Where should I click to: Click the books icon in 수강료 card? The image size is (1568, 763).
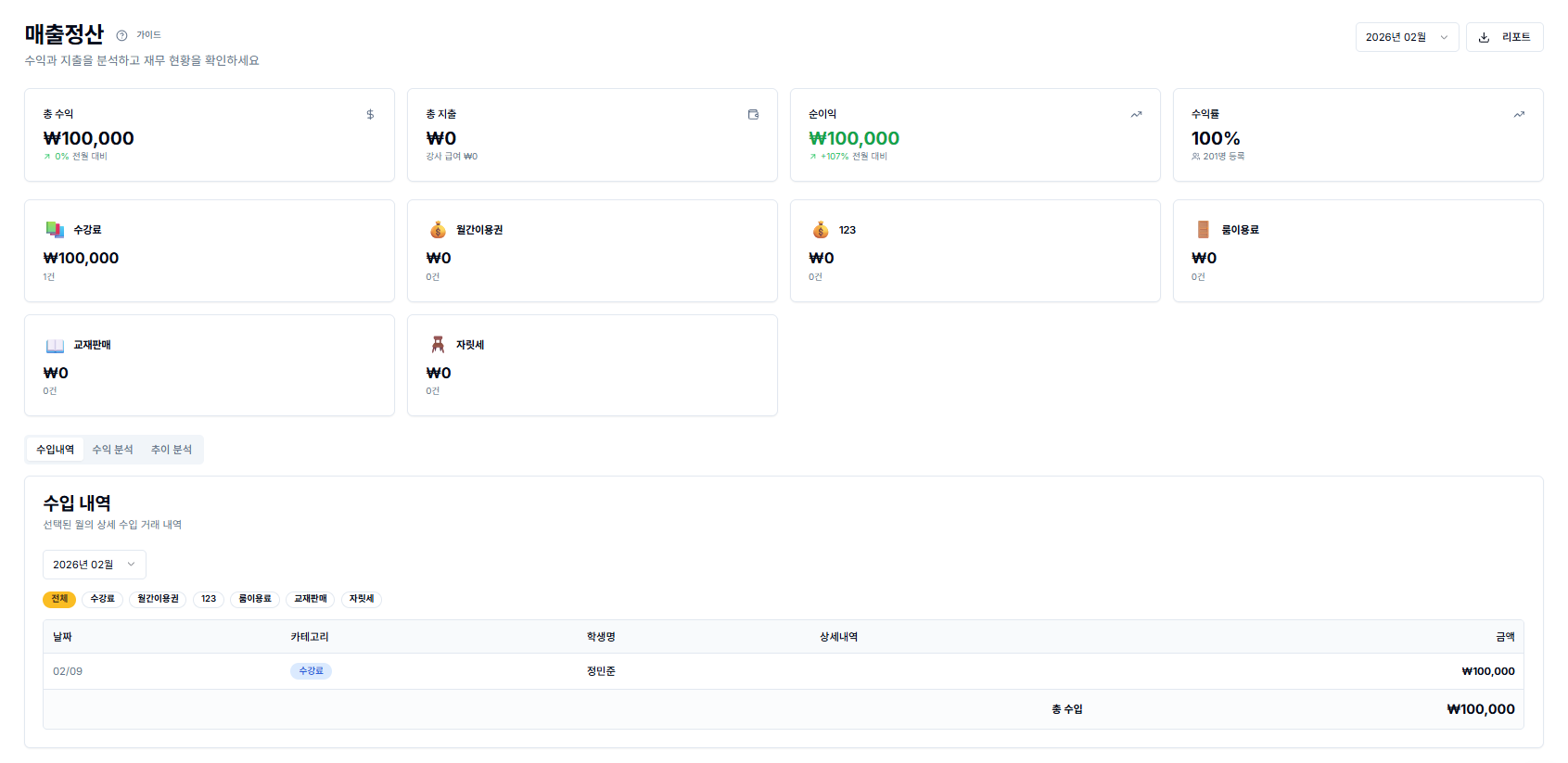coord(55,229)
